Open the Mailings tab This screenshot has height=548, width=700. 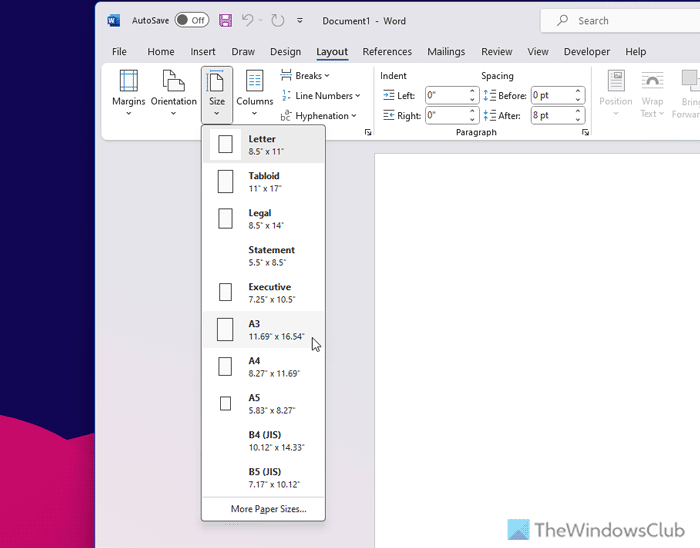click(x=446, y=52)
